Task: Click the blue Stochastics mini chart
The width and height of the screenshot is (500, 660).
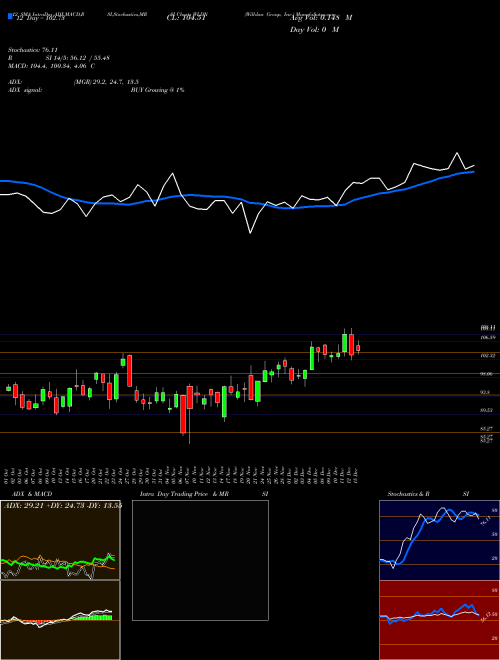Action: [x=439, y=540]
